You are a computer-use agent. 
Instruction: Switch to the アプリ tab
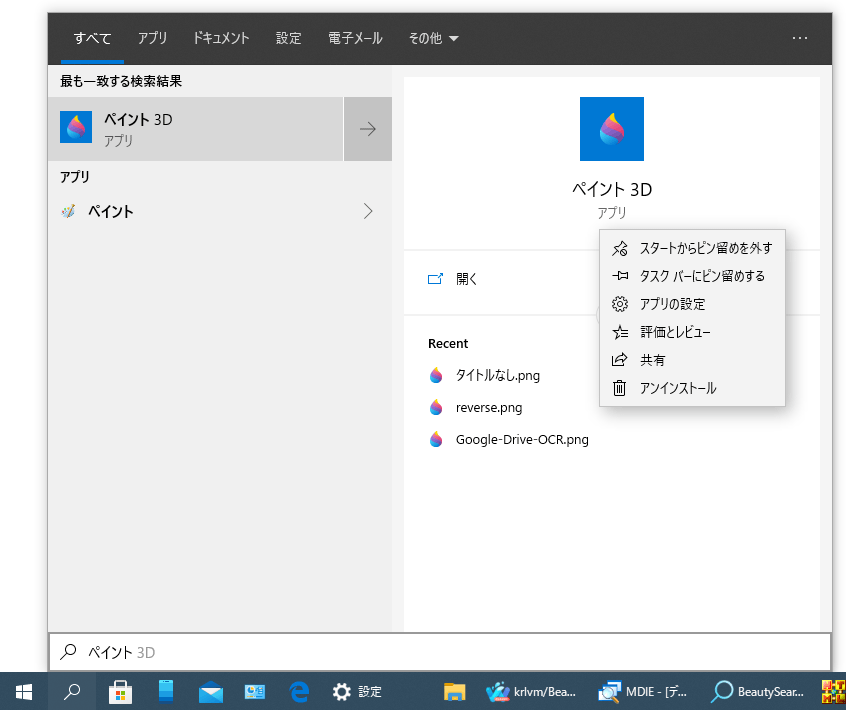tap(152, 38)
